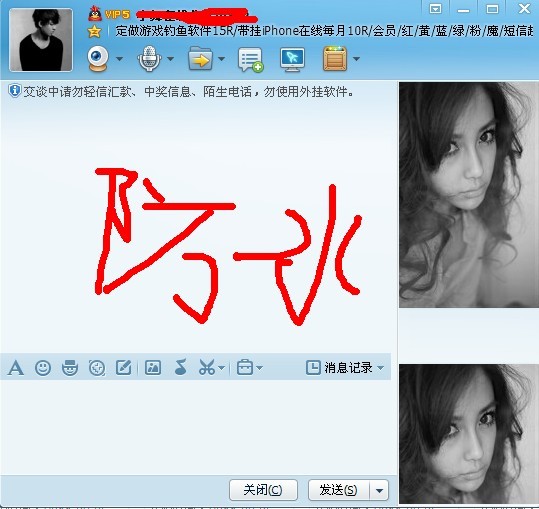
Task: Type in the message input area
Action: pos(196,426)
